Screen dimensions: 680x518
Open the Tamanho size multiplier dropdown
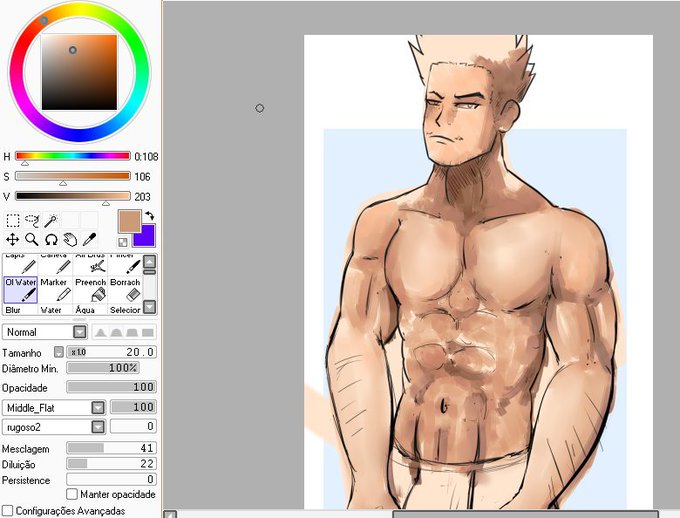pyautogui.click(x=59, y=352)
